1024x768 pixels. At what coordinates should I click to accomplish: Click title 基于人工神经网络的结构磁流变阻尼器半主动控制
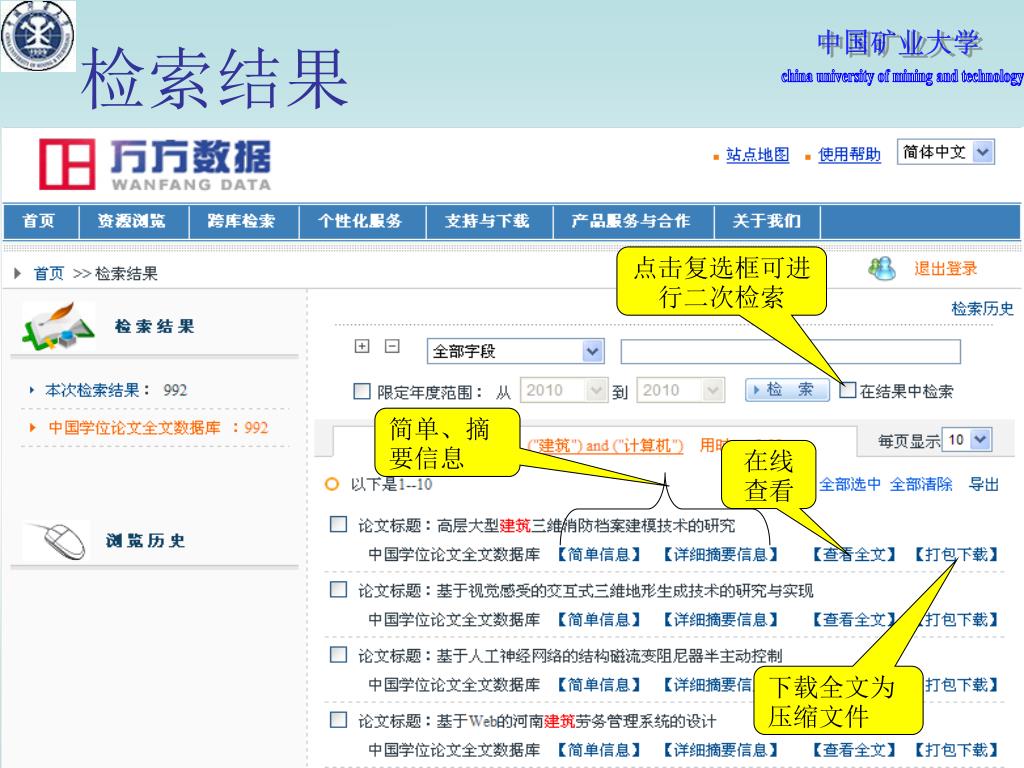pyautogui.click(x=609, y=656)
